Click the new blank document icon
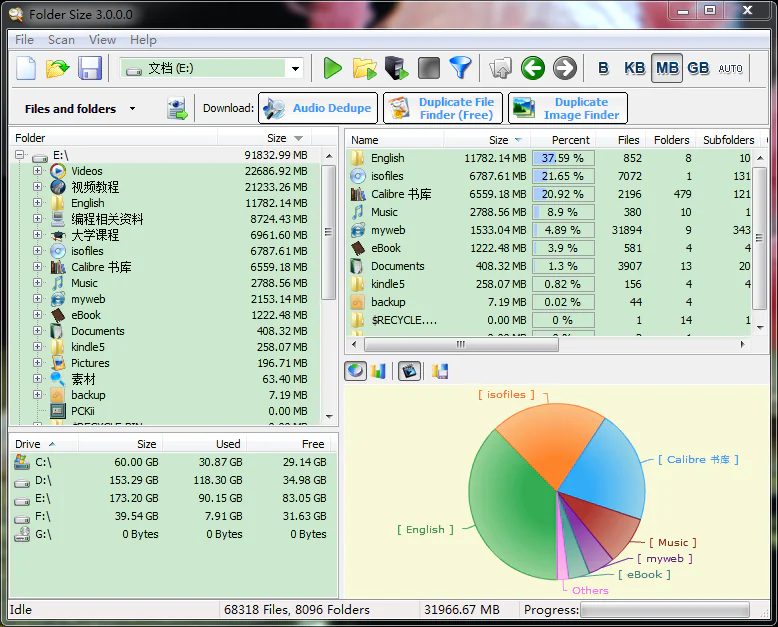The height and width of the screenshot is (627, 778). pos(26,68)
